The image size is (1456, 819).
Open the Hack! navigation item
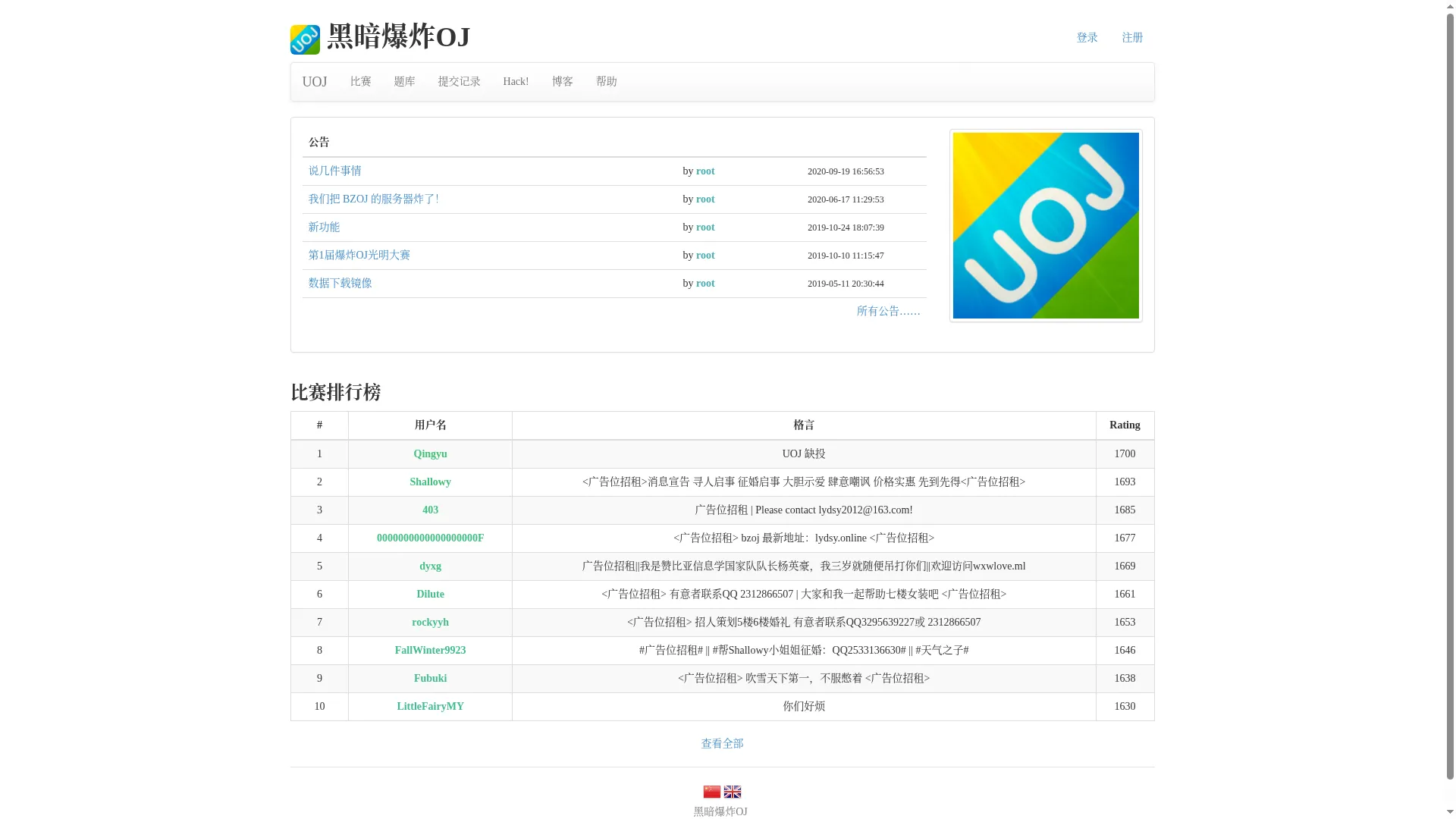point(516,82)
